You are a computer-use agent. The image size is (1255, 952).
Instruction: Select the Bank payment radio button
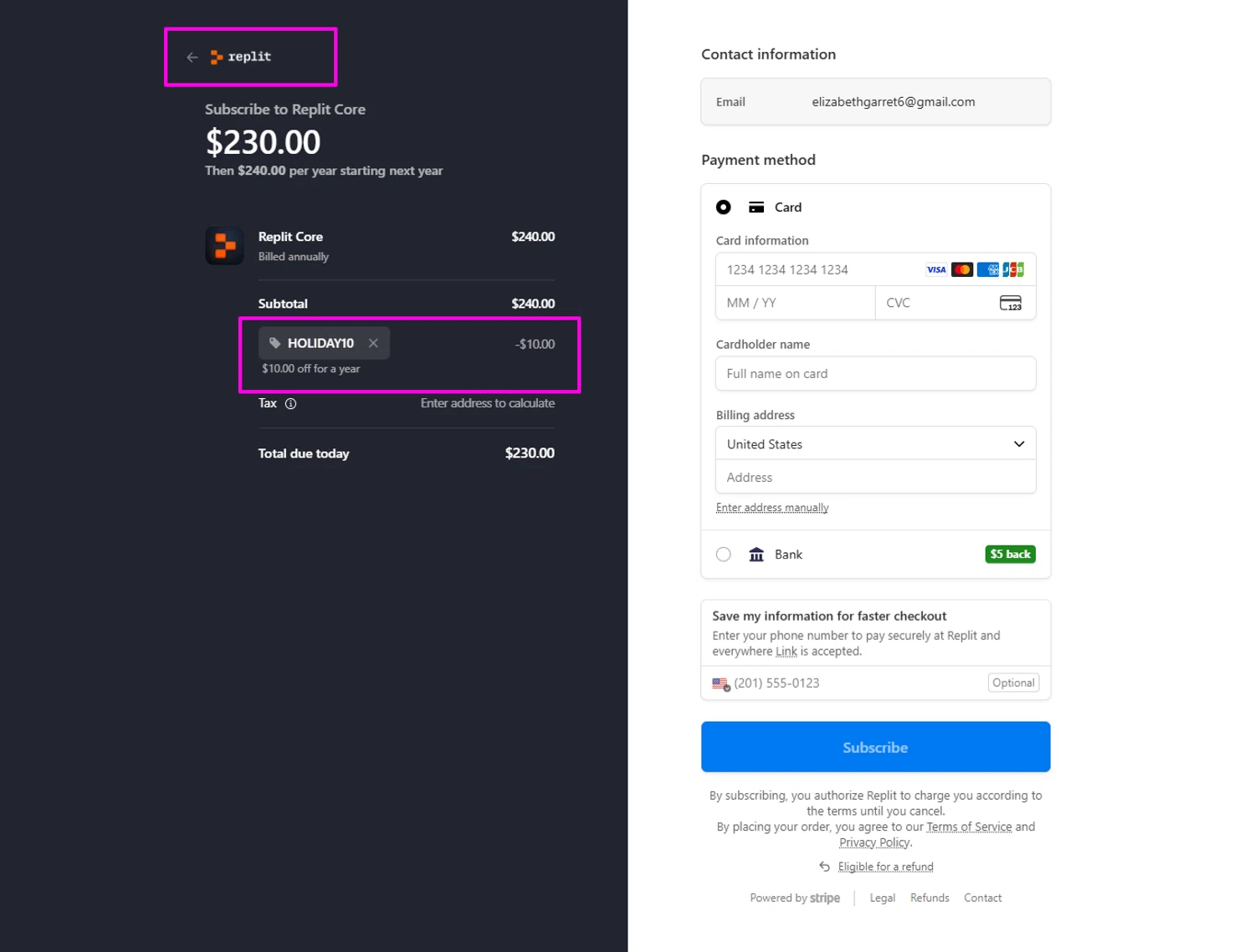coord(724,555)
